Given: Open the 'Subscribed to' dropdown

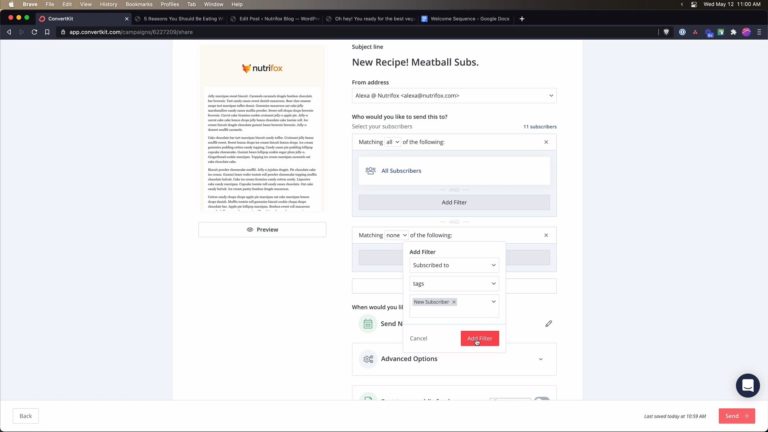Looking at the screenshot, I should click(x=454, y=265).
